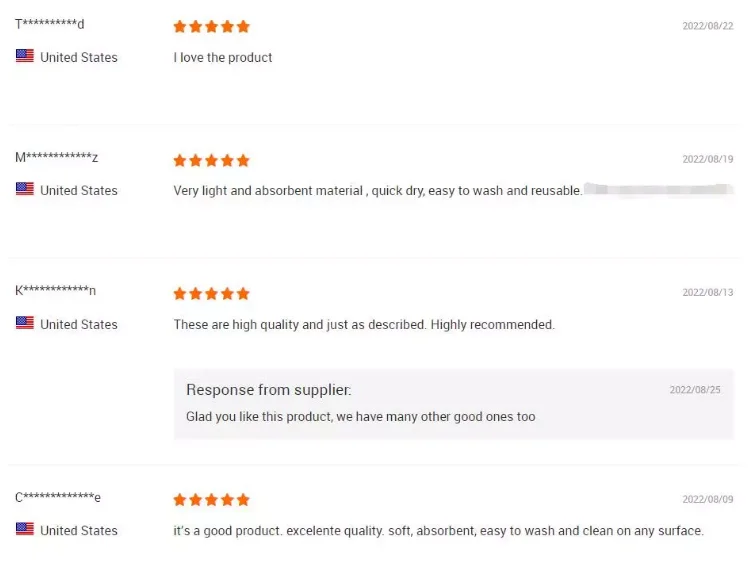Screen dimensions: 756x561
Task: Click reviewer name C*************e
Action: point(58,497)
